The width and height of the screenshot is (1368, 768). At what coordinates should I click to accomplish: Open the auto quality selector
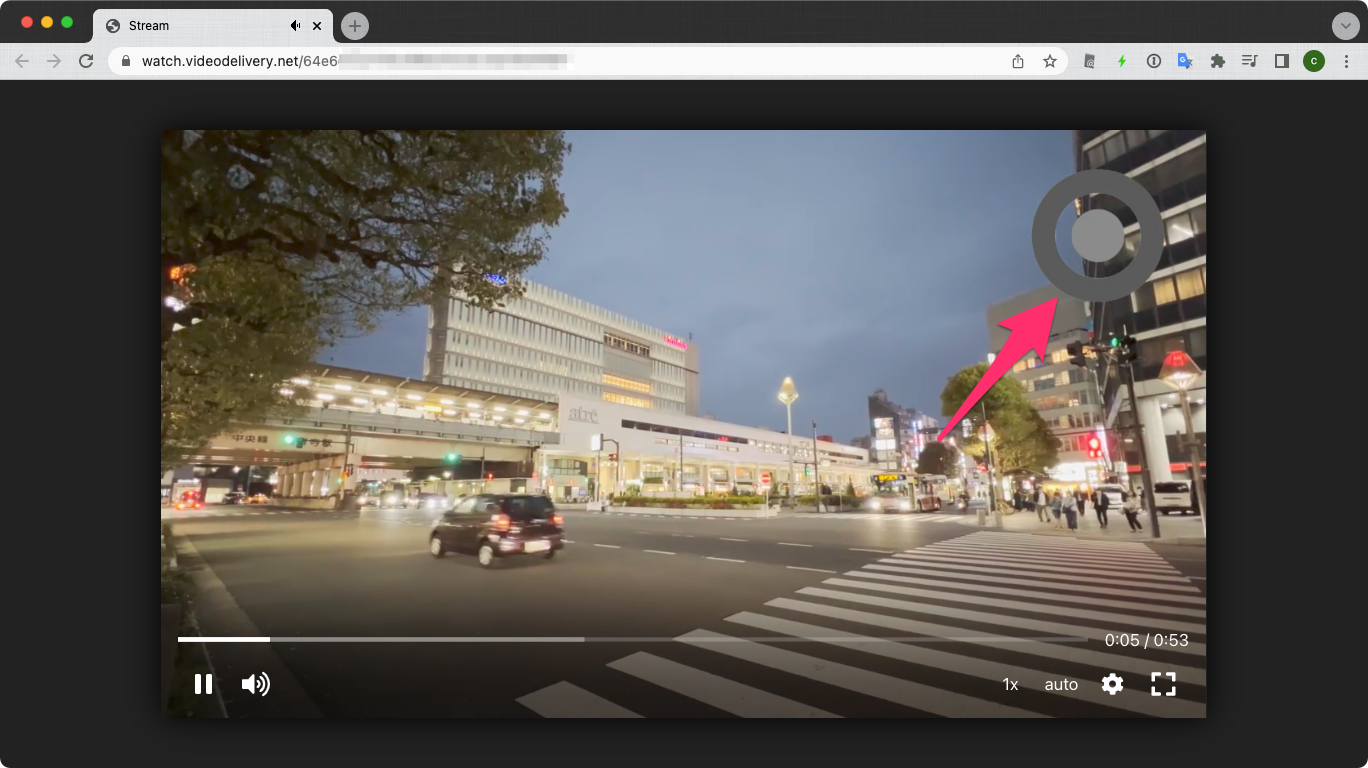click(x=1061, y=684)
